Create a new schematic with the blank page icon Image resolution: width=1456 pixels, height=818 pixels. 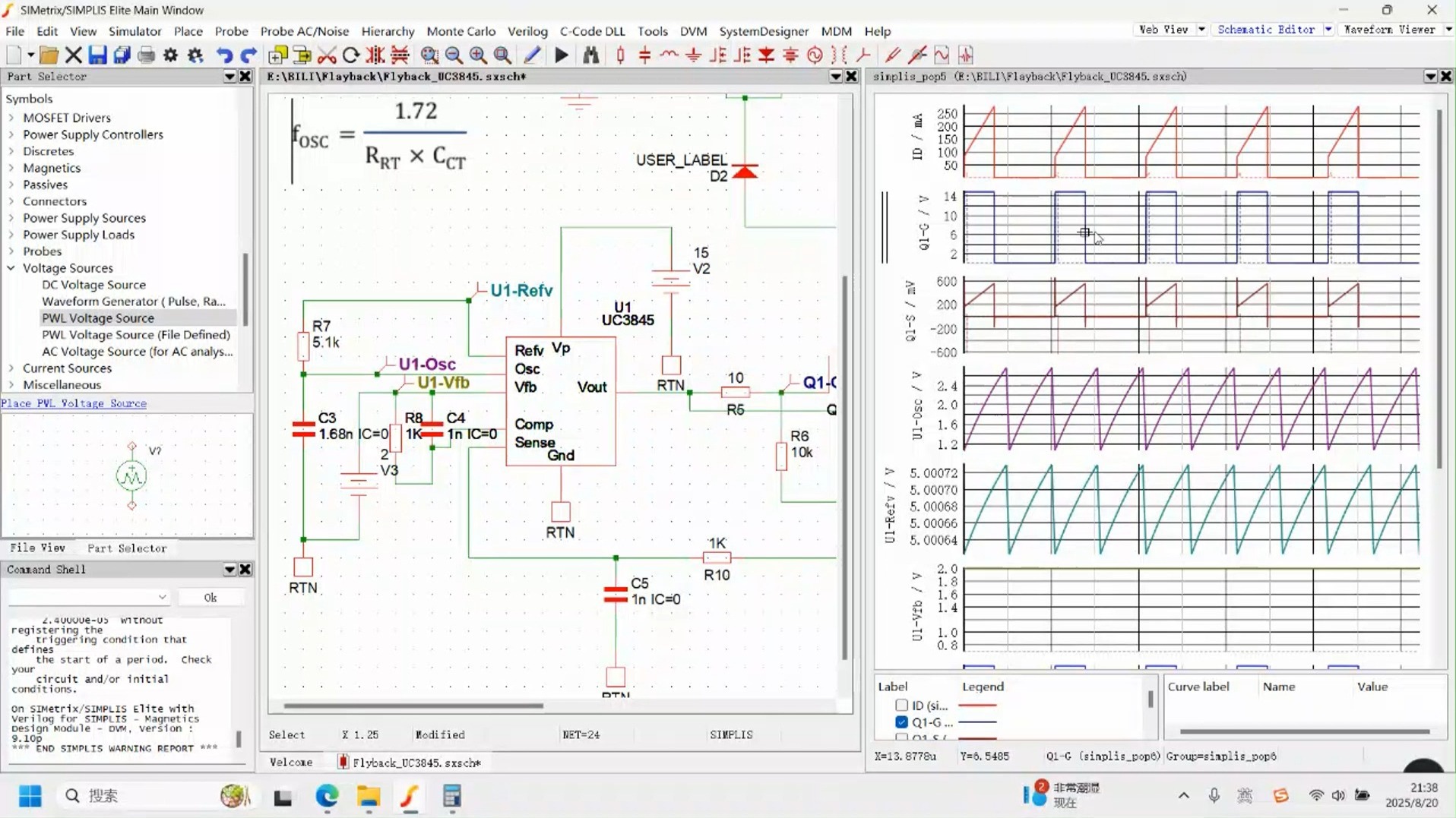click(x=14, y=55)
